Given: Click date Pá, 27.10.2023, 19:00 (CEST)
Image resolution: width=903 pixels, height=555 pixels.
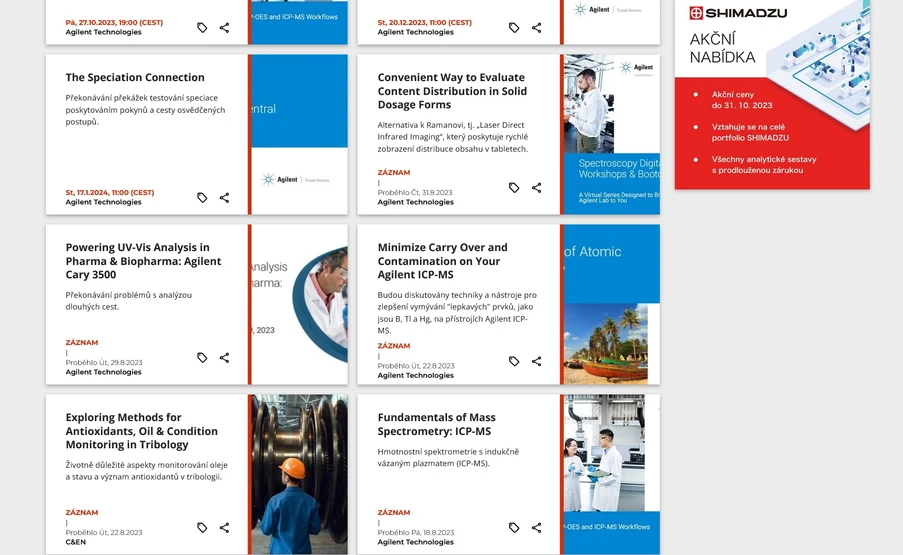Looking at the screenshot, I should coord(114,22).
